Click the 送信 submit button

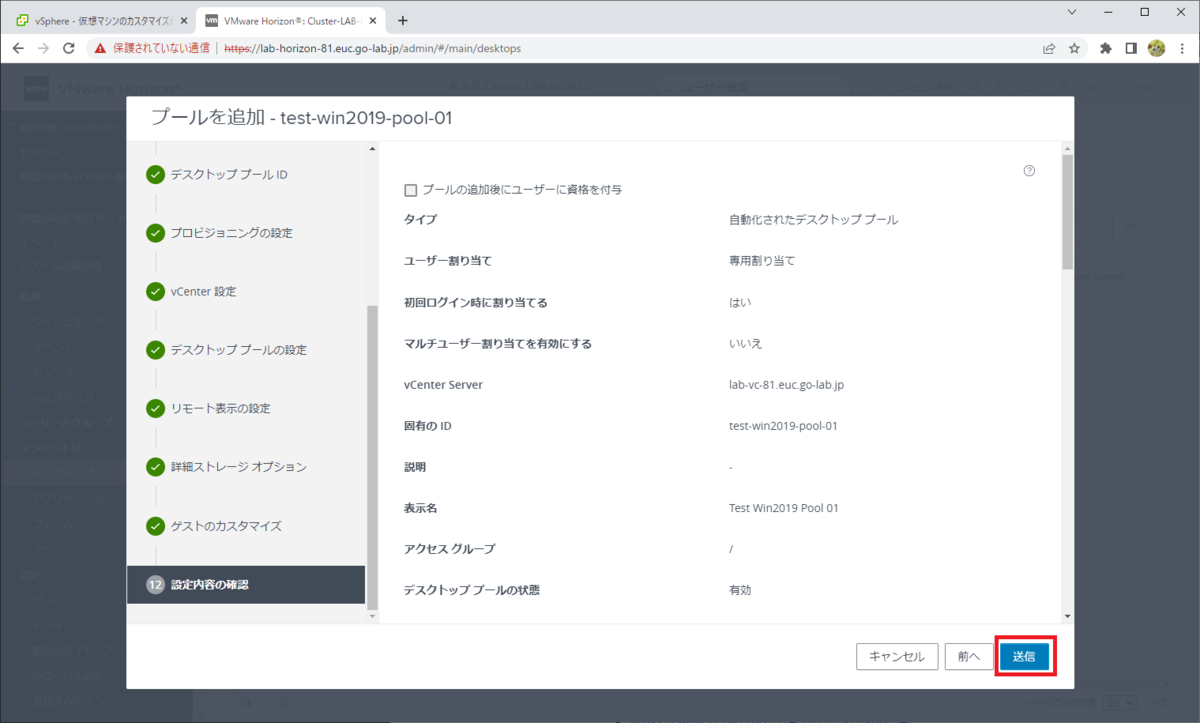[1024, 657]
